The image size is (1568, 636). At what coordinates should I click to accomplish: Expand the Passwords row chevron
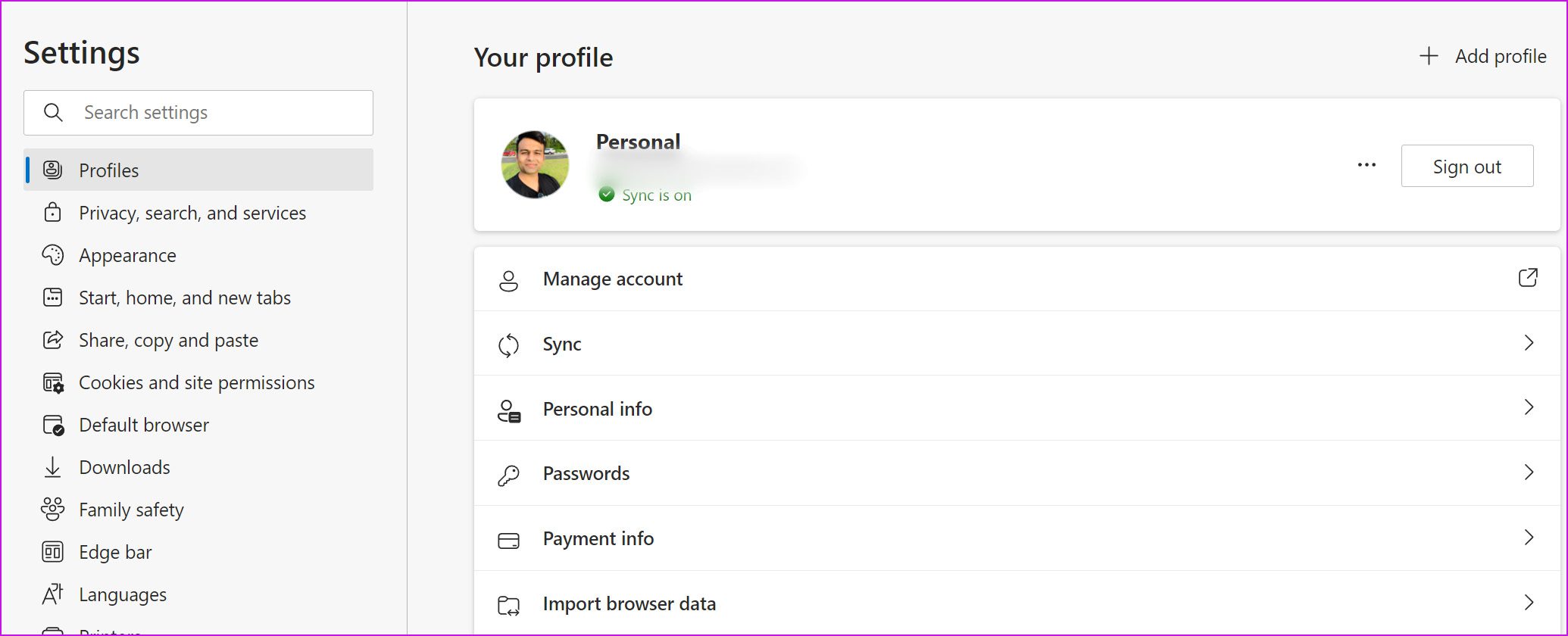1529,472
